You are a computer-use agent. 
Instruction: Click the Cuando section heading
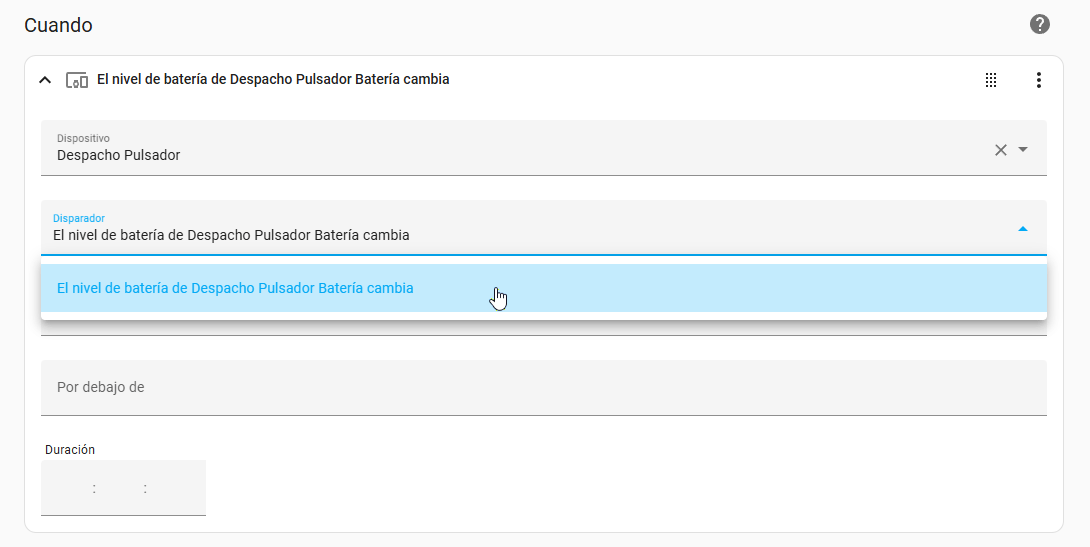[x=58, y=25]
